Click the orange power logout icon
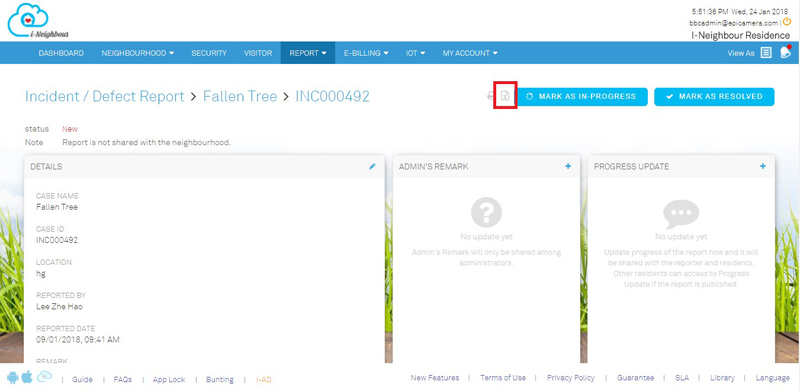 point(787,22)
